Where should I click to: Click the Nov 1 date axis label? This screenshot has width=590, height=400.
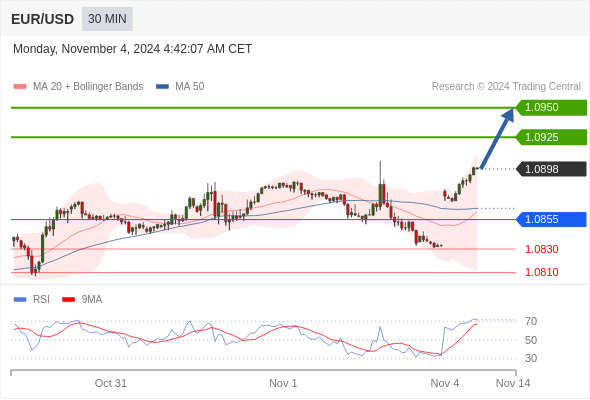tap(283, 383)
